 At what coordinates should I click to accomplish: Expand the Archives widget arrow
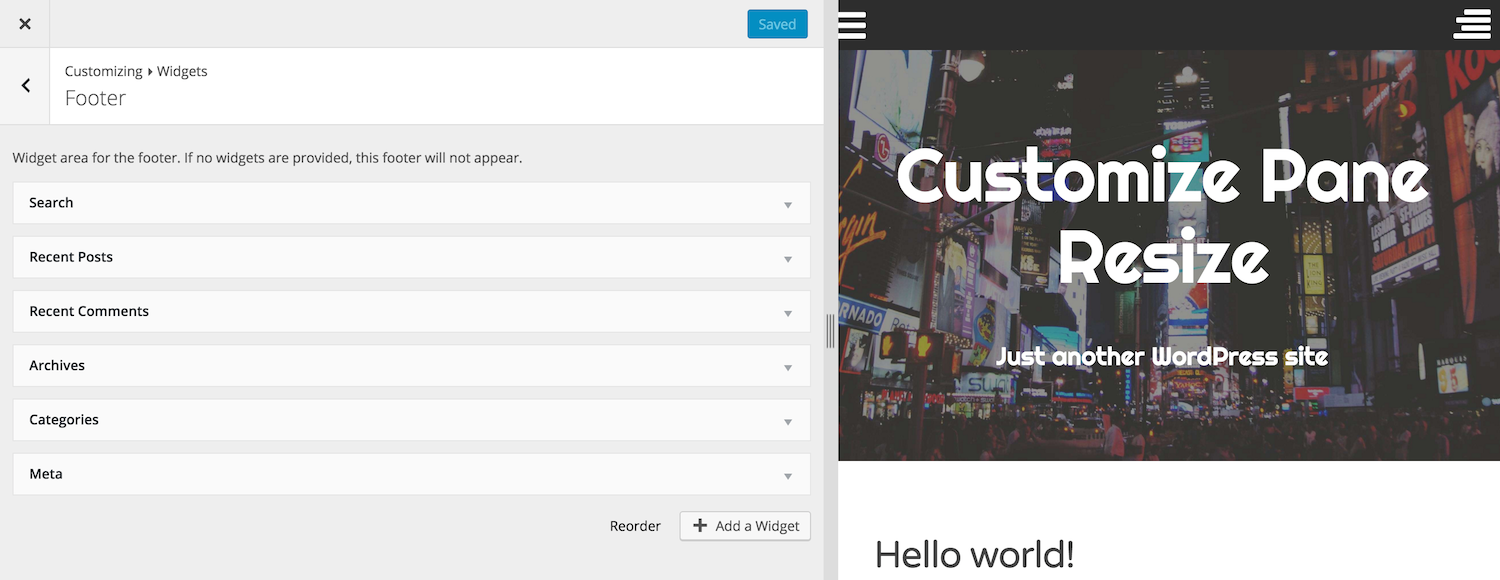click(788, 367)
